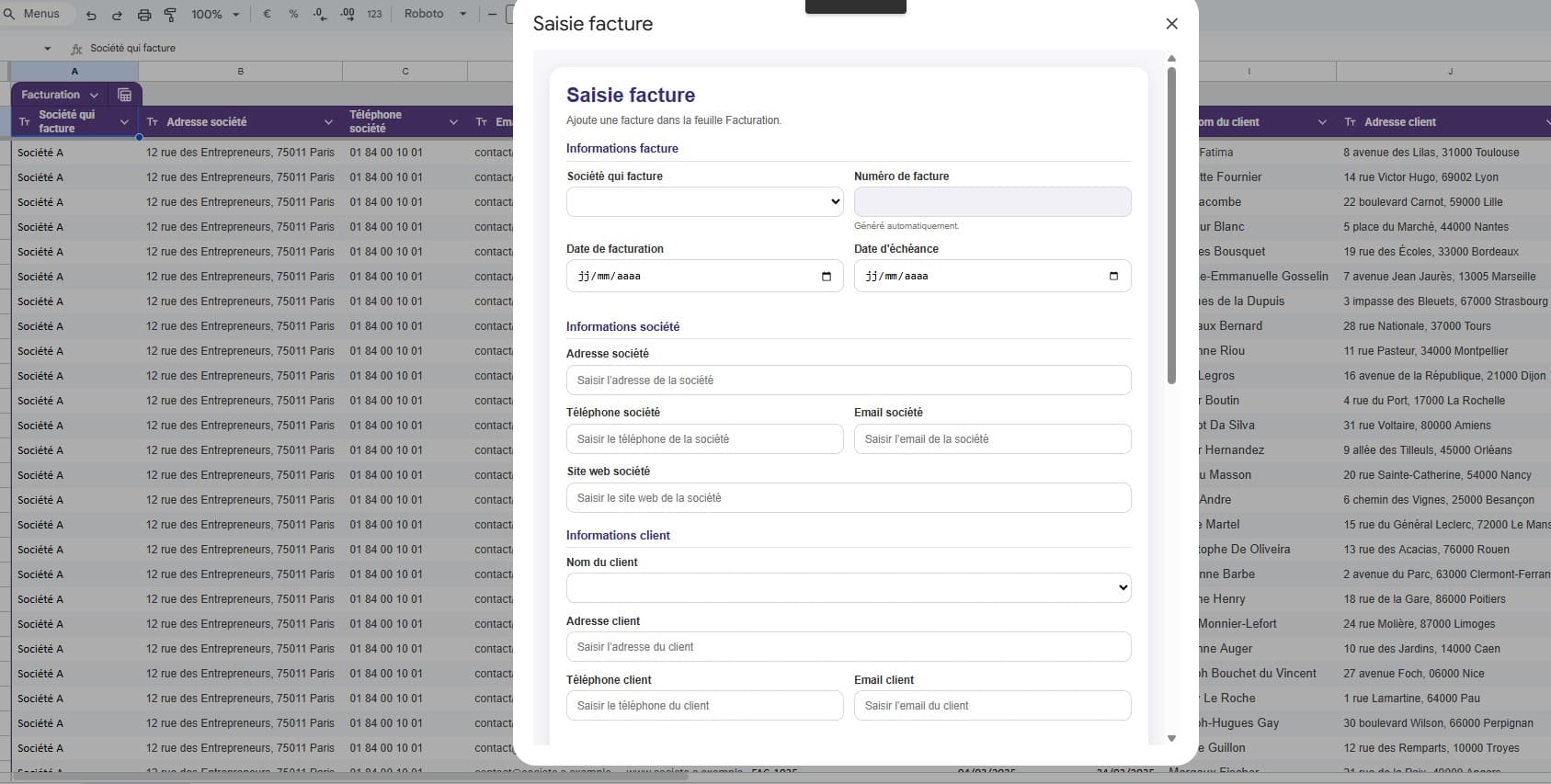Click the Numéro de facture field

pyautogui.click(x=993, y=202)
